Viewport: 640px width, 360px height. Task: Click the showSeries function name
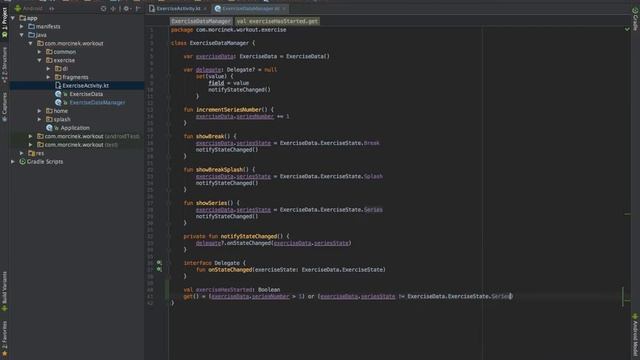[211, 203]
